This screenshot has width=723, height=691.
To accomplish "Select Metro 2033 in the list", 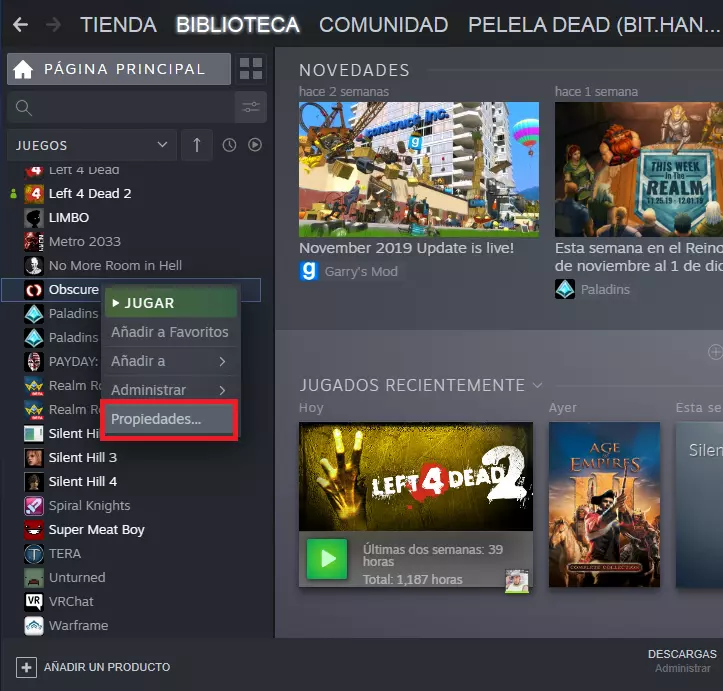I will click(x=85, y=242).
